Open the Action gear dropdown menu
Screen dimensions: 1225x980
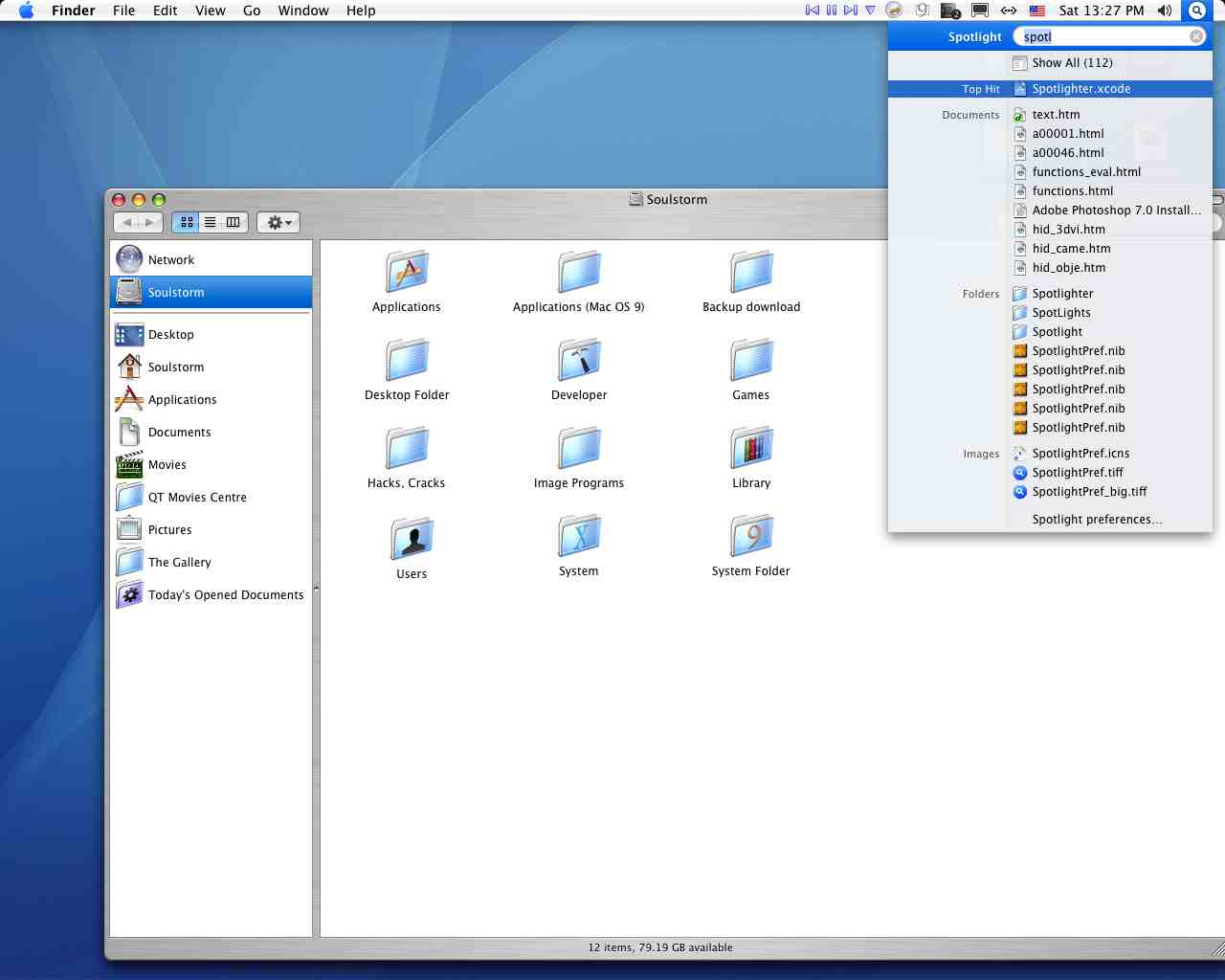pos(278,222)
